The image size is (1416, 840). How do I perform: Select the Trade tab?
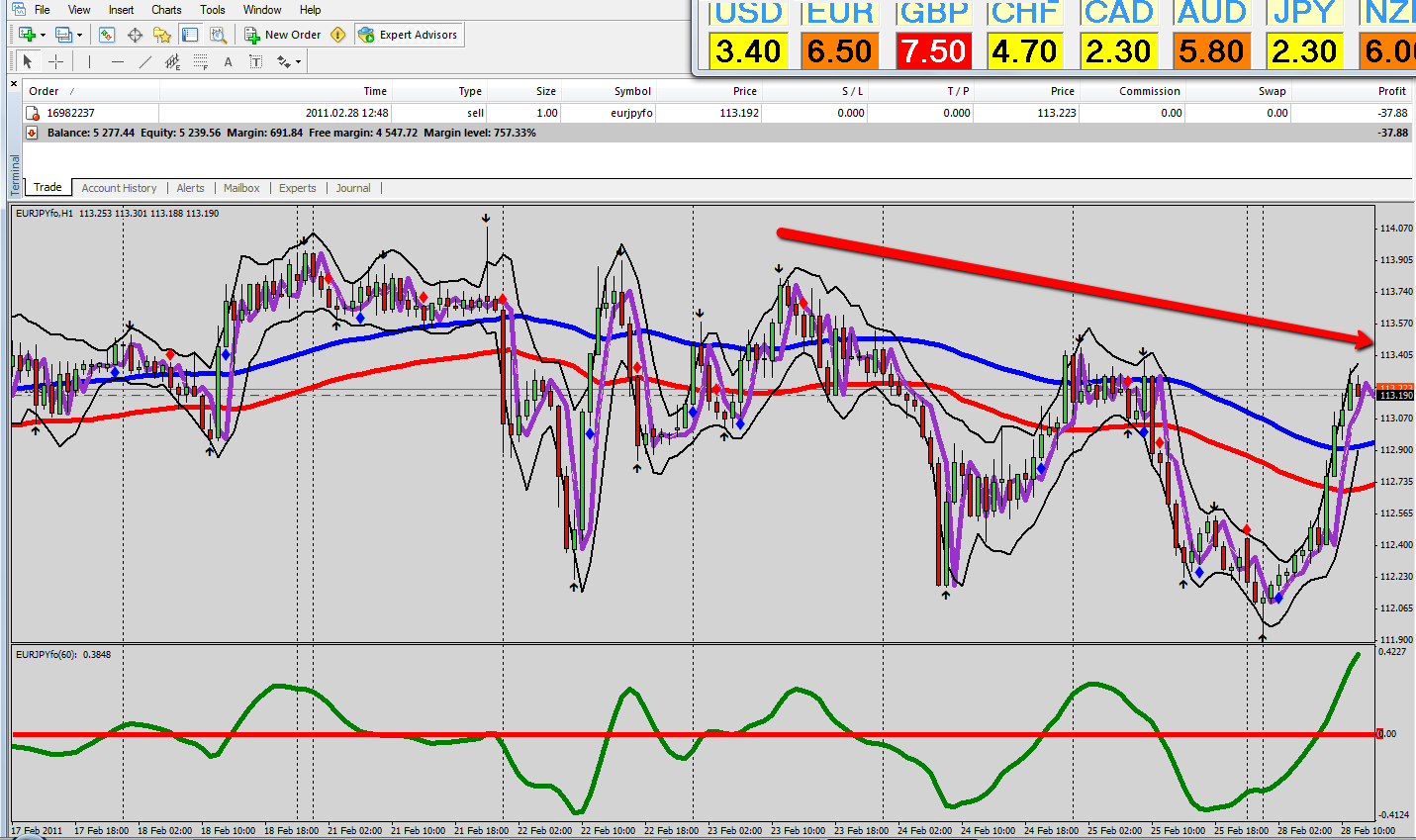[47, 187]
